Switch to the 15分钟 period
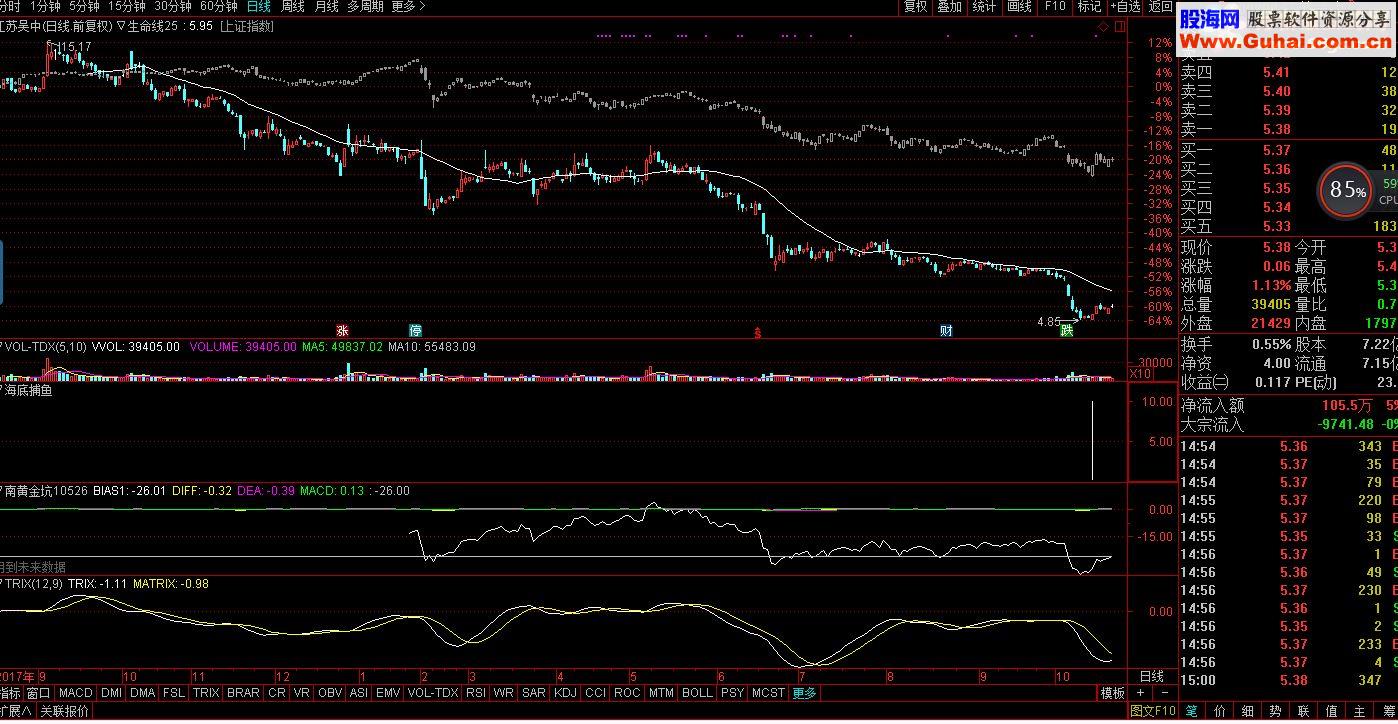1398x724 pixels. click(127, 6)
